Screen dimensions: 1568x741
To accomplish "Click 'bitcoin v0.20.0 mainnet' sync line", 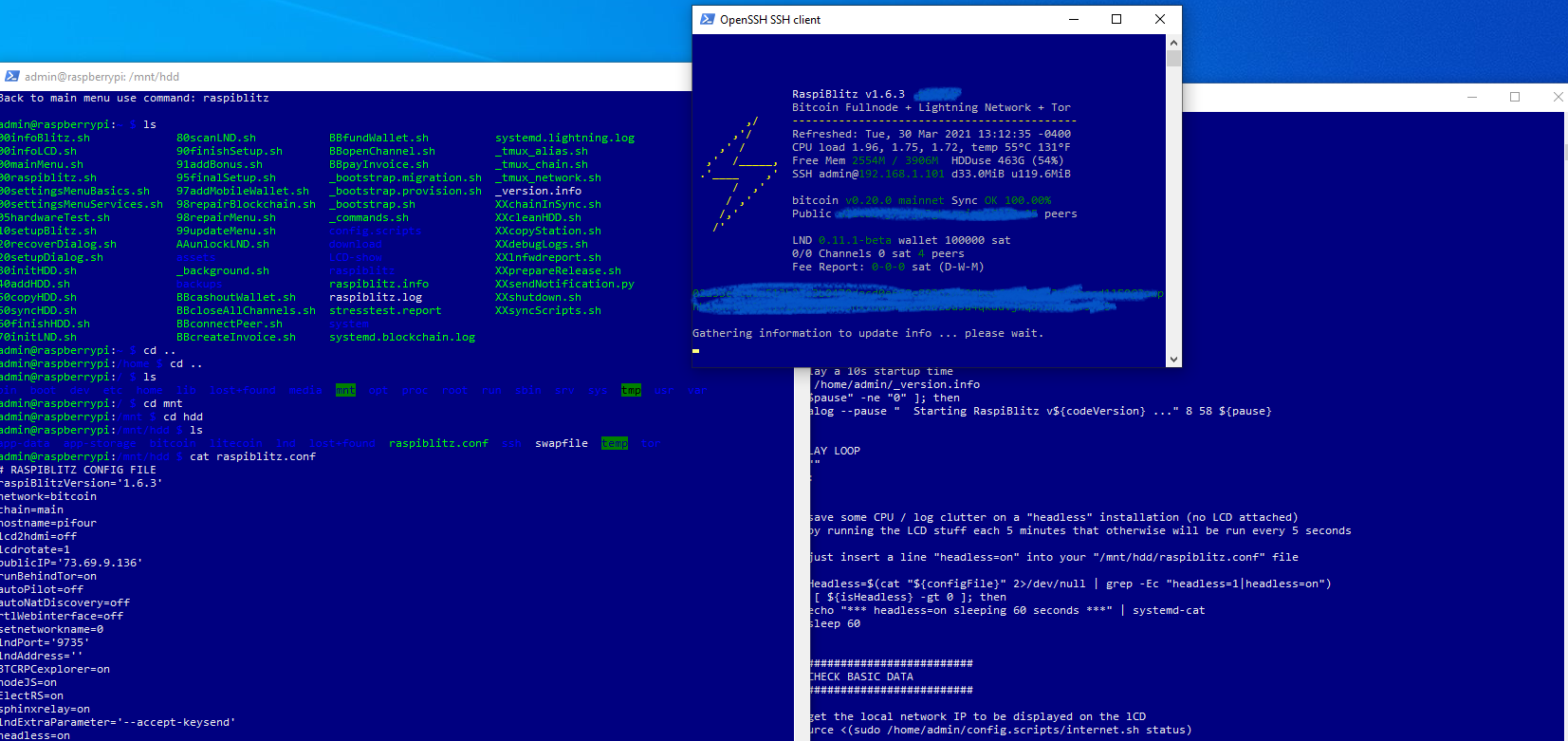I will [x=922, y=200].
